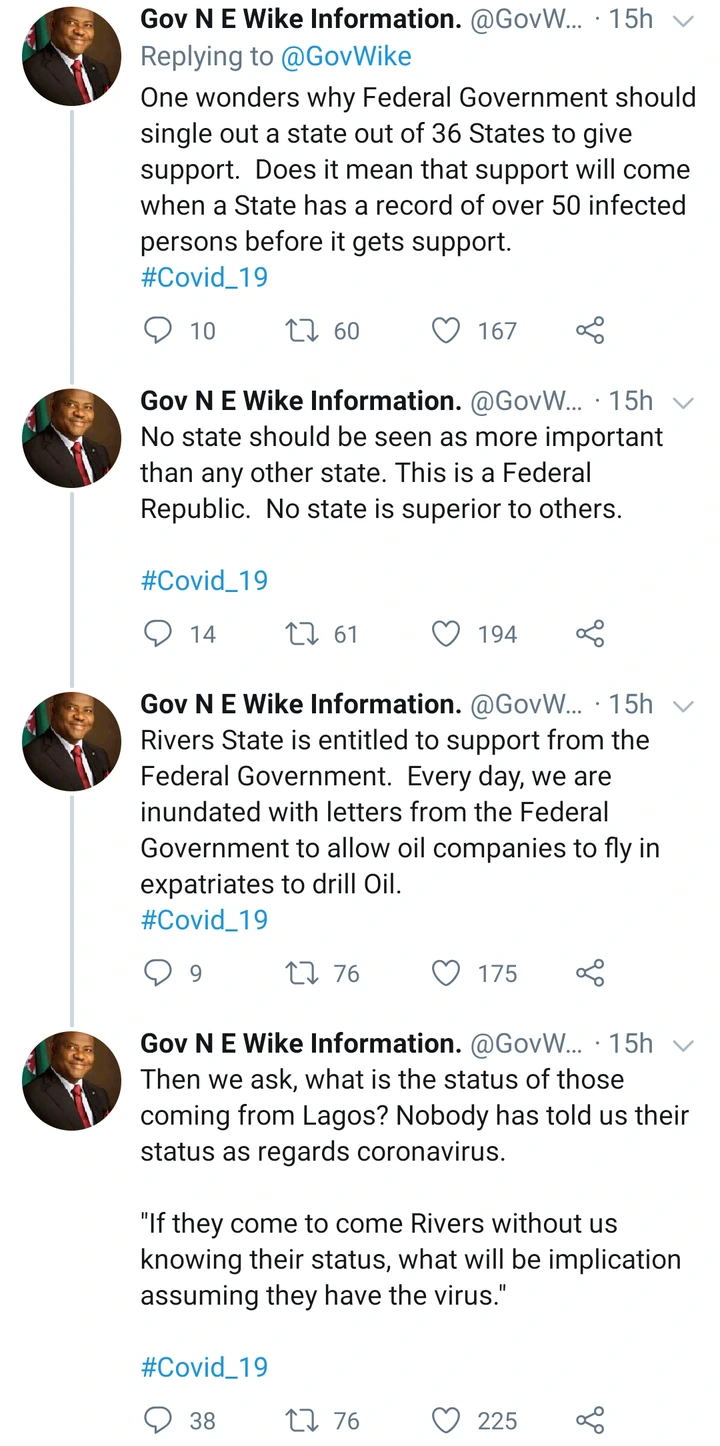Viewport: 720px width, 1446px height.
Task: Share the 'single out a state' tweet
Action: pyautogui.click(x=590, y=331)
